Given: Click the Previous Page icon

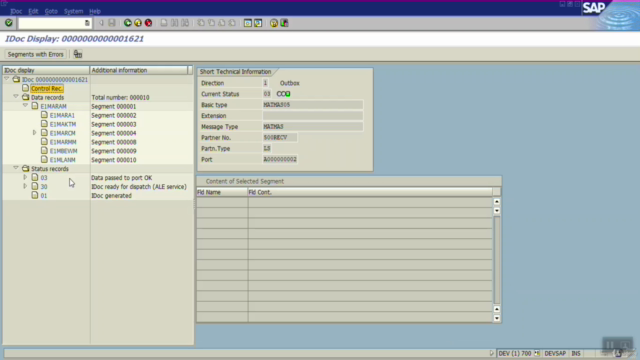Looking at the screenshot, I should (x=211, y=23).
